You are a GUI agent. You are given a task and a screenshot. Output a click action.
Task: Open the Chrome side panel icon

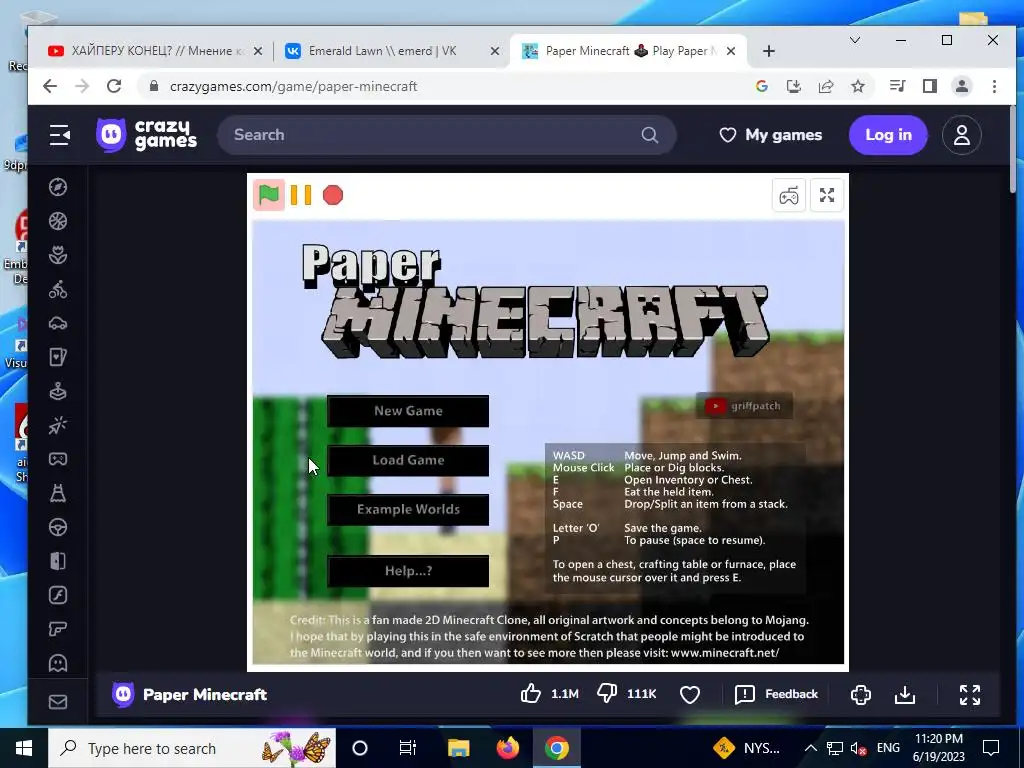pyautogui.click(x=930, y=86)
